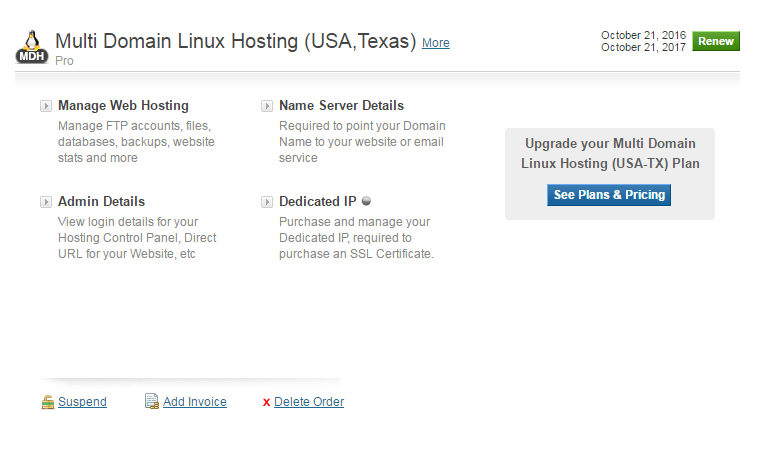Click the invoice document icon
Image resolution: width=774 pixels, height=454 pixels.
(151, 402)
